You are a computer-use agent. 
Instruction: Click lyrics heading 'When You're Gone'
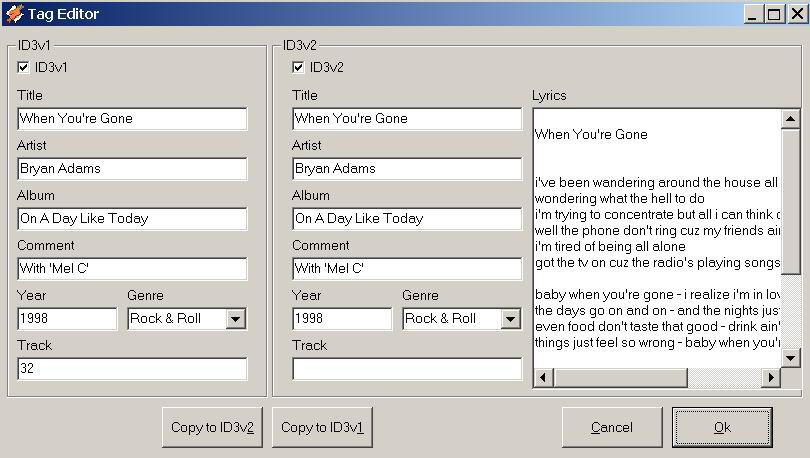click(591, 134)
